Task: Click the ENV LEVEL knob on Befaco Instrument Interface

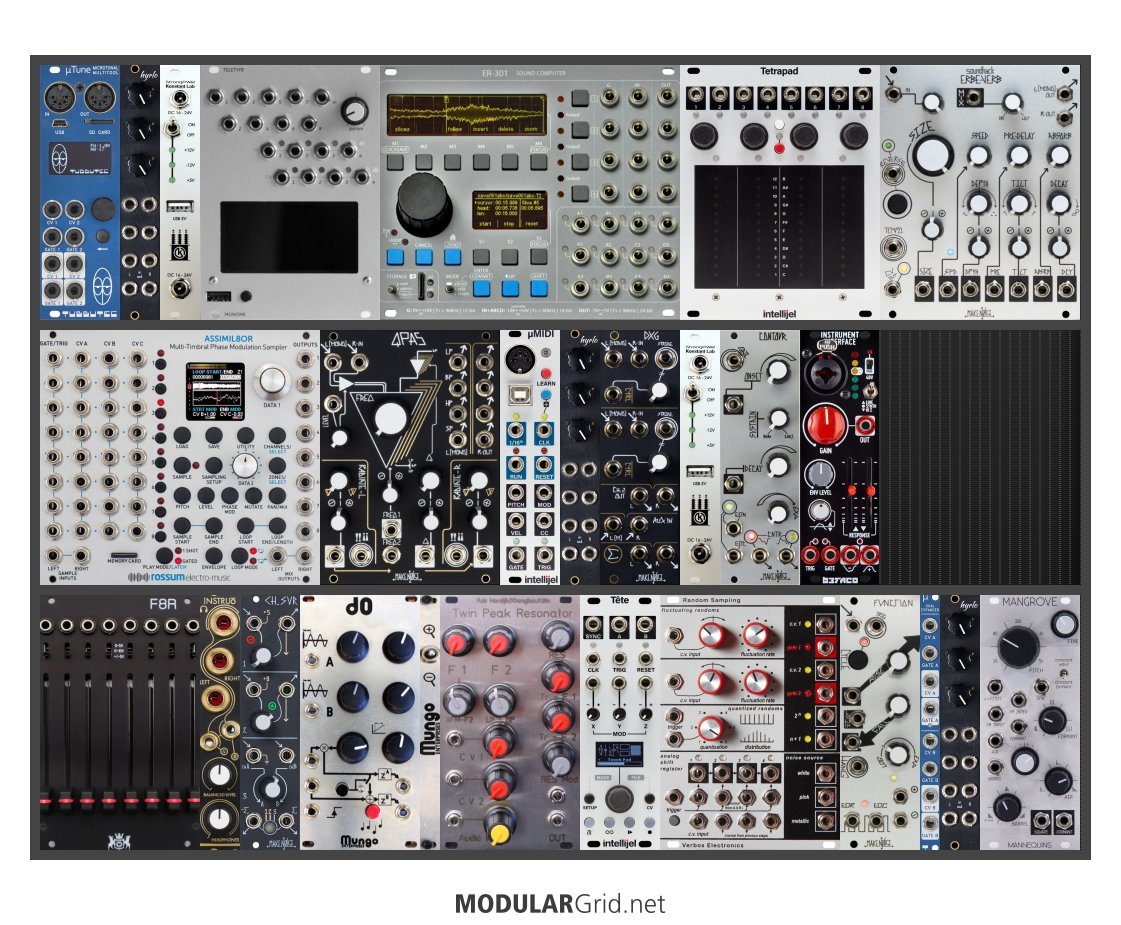Action: click(x=819, y=473)
